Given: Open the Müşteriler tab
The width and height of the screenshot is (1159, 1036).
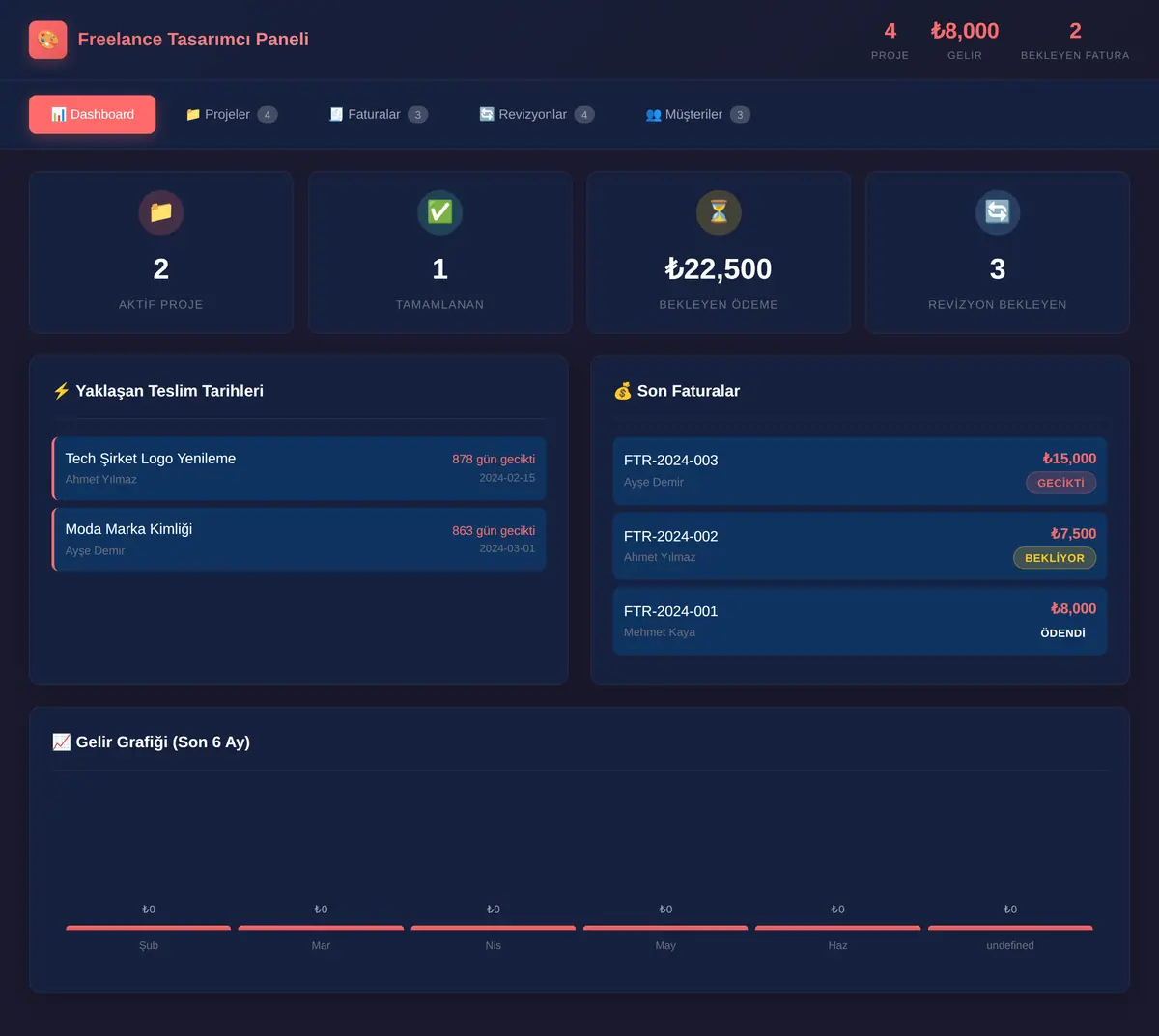Looking at the screenshot, I should point(697,114).
